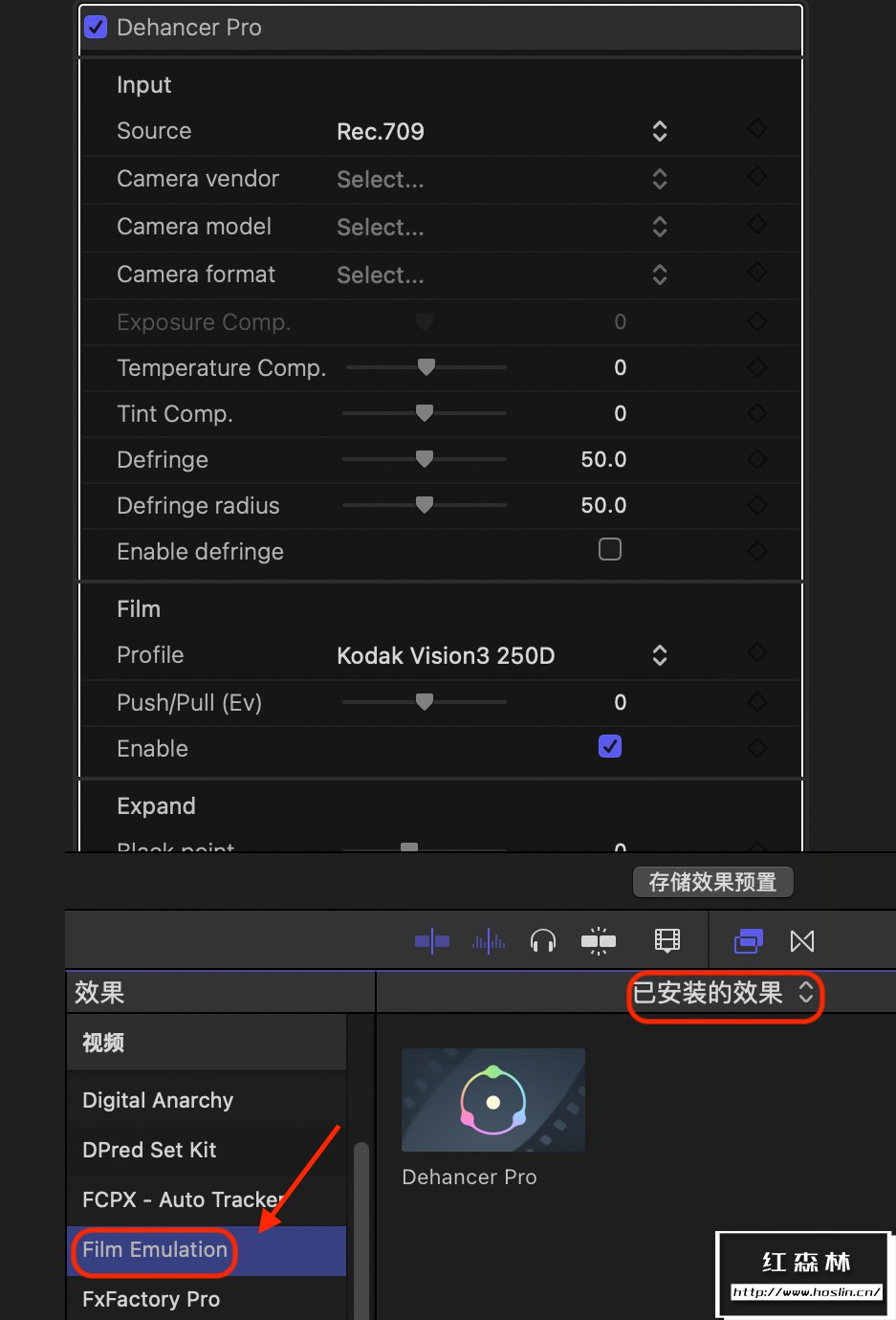Click the Dehancer Pro effect title in inspector

(x=189, y=28)
